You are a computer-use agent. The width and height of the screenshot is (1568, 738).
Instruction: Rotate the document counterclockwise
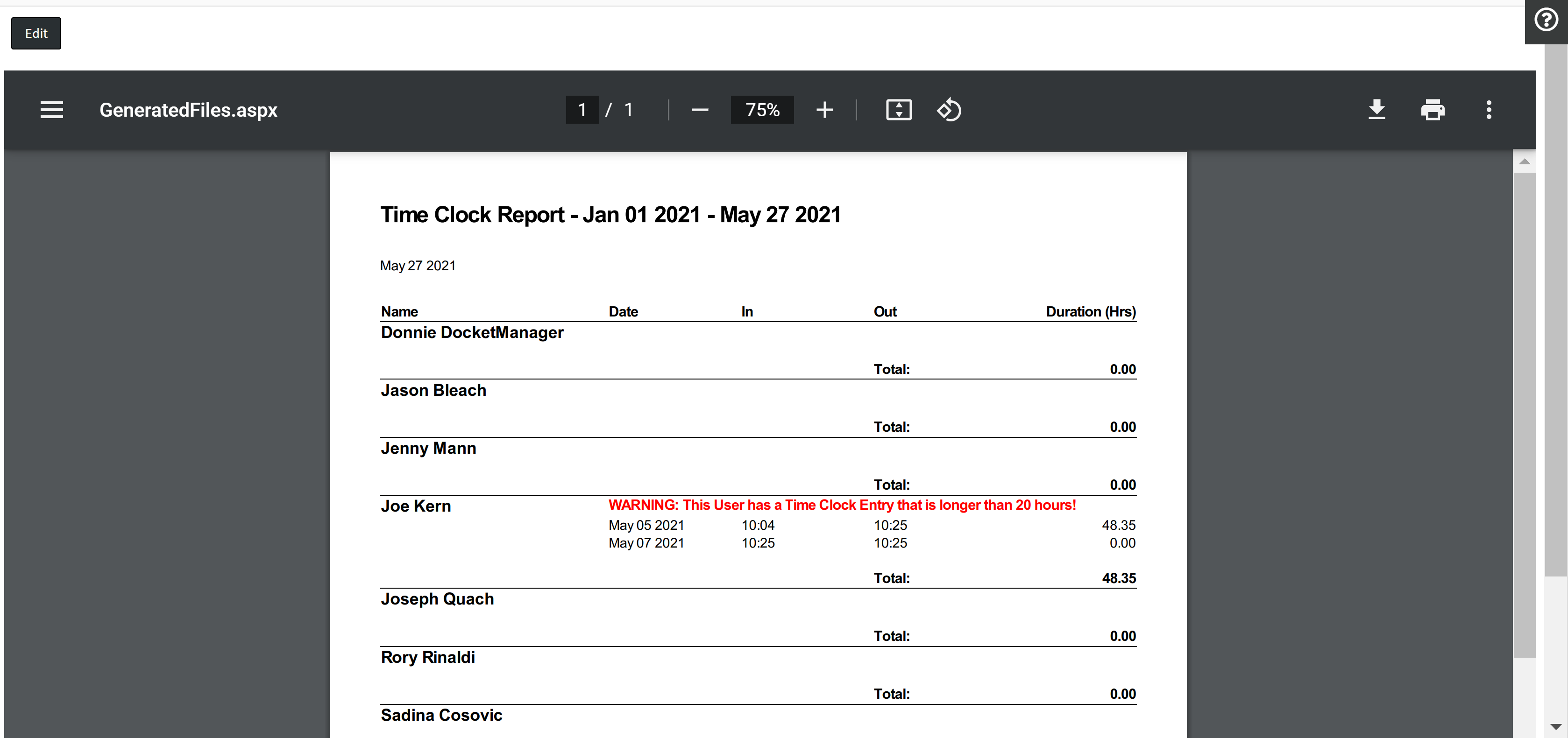pyautogui.click(x=948, y=110)
